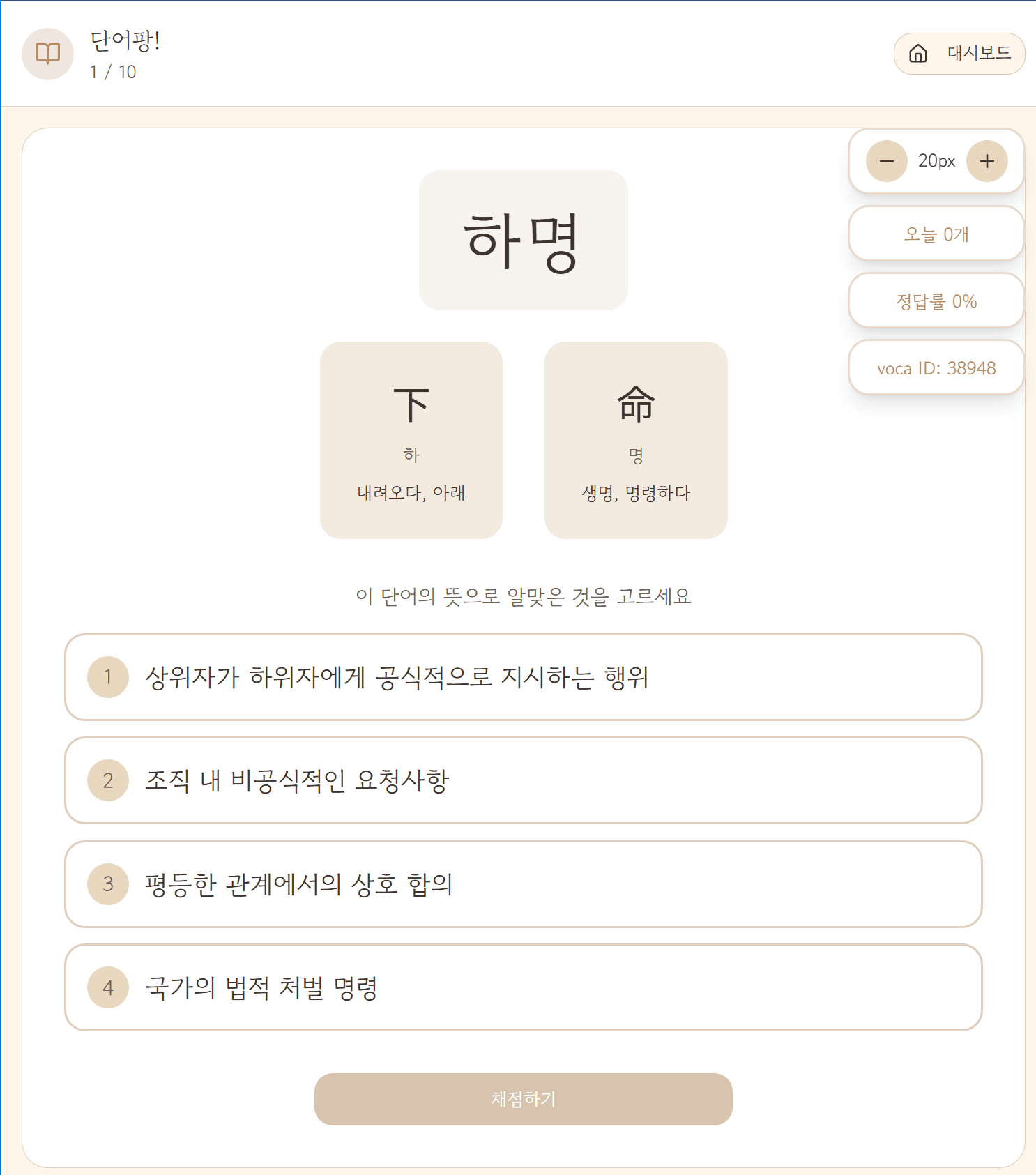The width and height of the screenshot is (1036, 1175).
Task: Click the 정답률 0% accuracy badge
Action: [936, 301]
